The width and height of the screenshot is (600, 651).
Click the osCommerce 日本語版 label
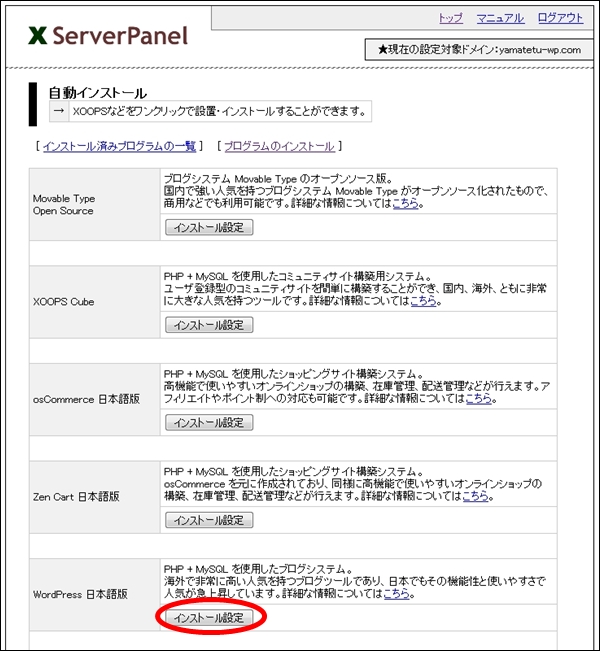[x=86, y=399]
